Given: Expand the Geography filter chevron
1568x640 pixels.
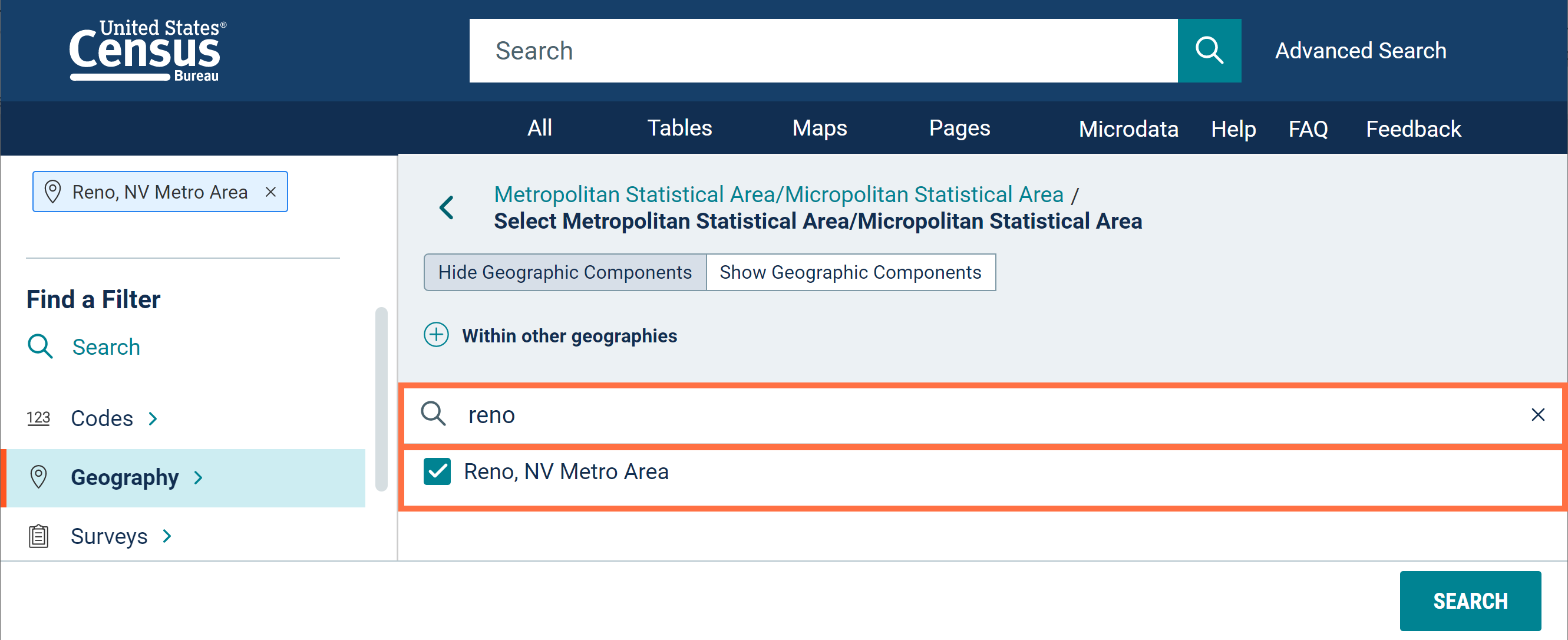Looking at the screenshot, I should pos(199,477).
